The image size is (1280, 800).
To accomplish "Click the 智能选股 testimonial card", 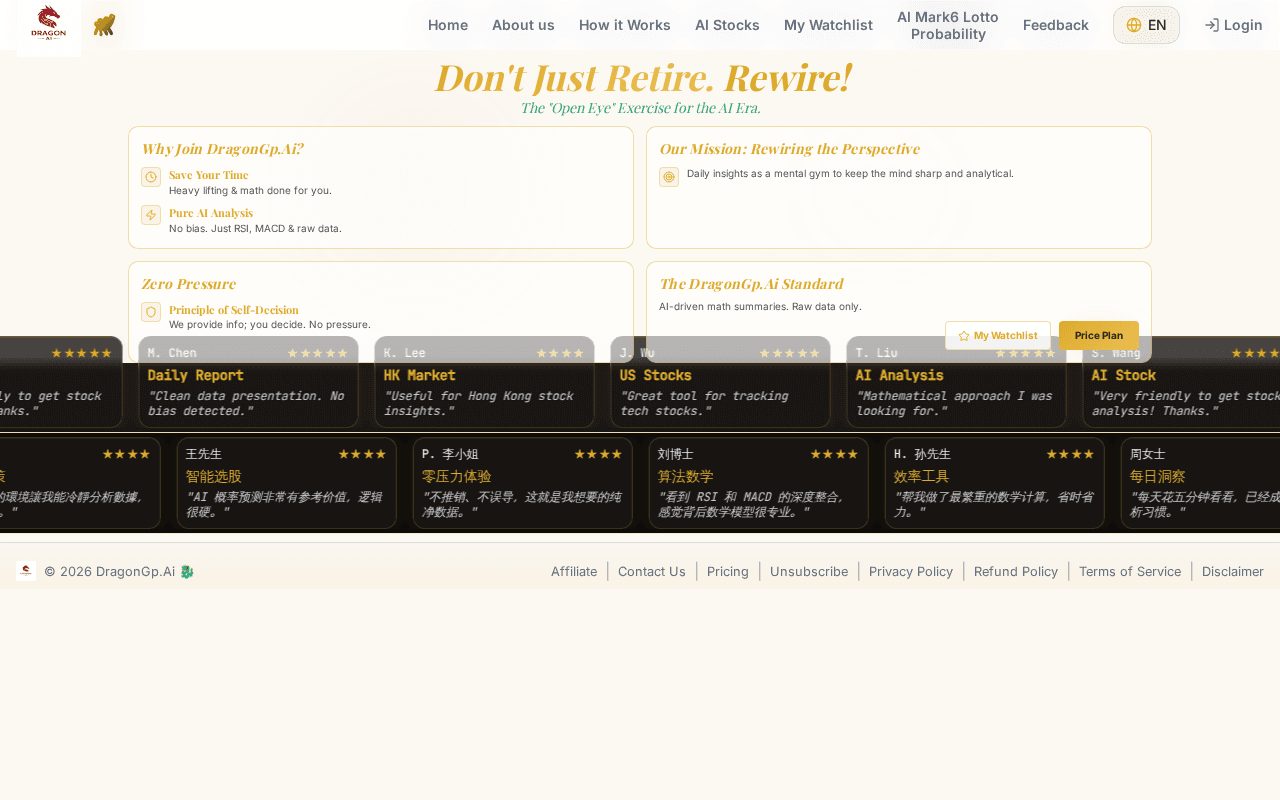I will coord(286,483).
